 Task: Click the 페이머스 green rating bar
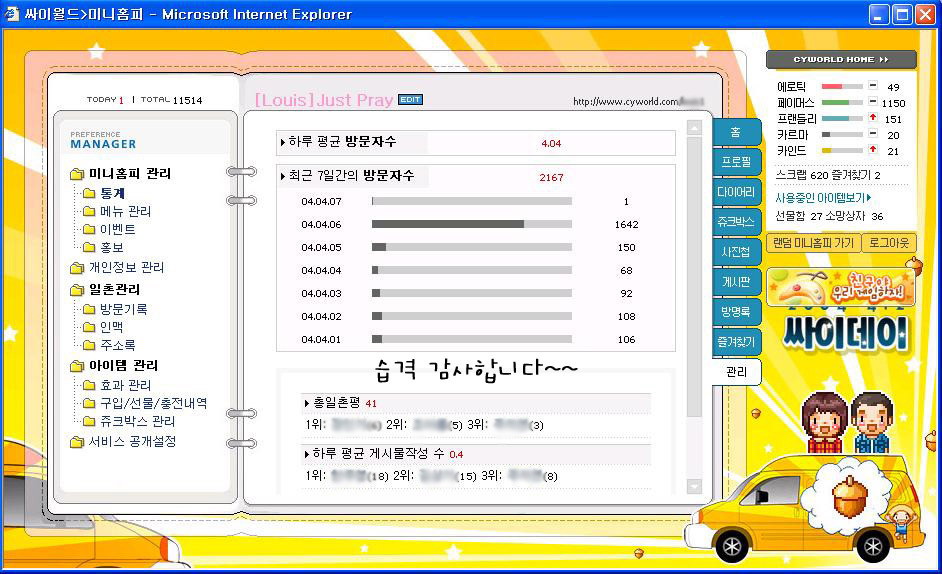(x=842, y=103)
